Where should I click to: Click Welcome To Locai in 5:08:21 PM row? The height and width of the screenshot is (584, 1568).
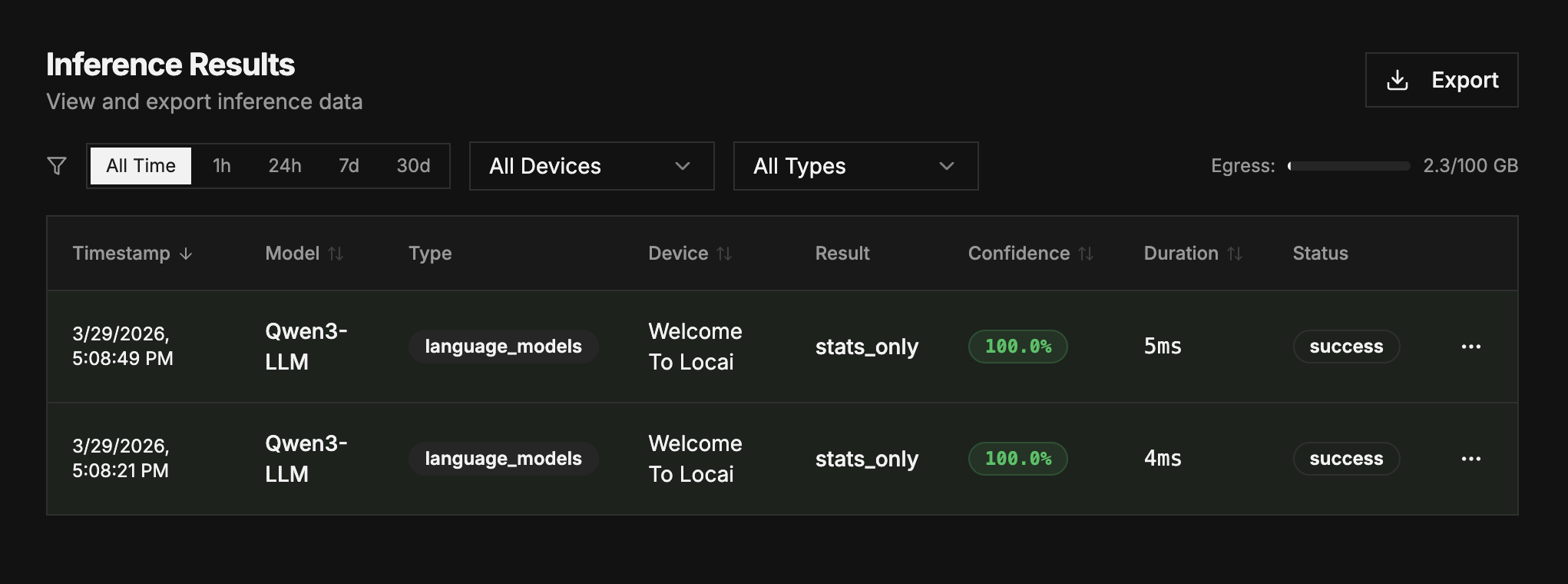click(x=695, y=459)
